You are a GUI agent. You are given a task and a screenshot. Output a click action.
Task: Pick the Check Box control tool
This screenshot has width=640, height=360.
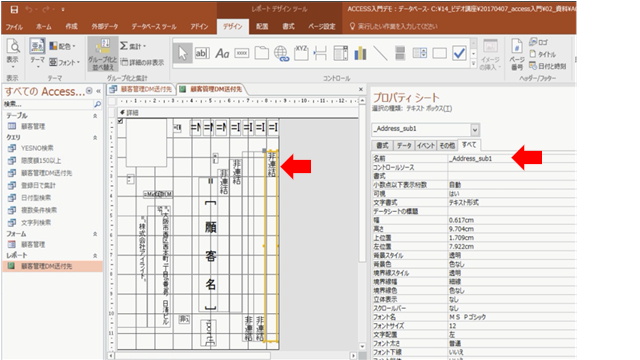(x=459, y=53)
